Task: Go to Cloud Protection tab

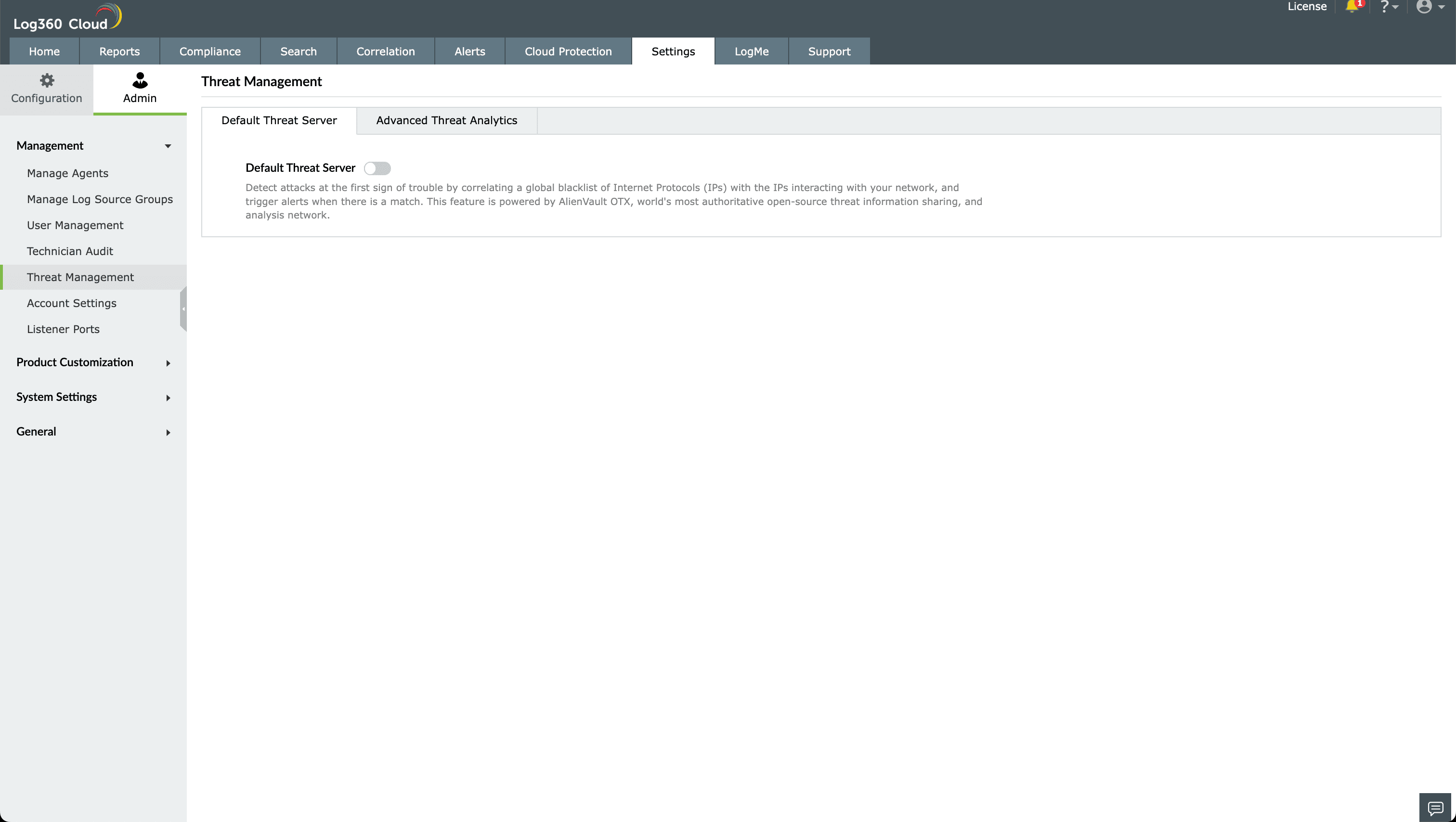Action: coord(568,51)
